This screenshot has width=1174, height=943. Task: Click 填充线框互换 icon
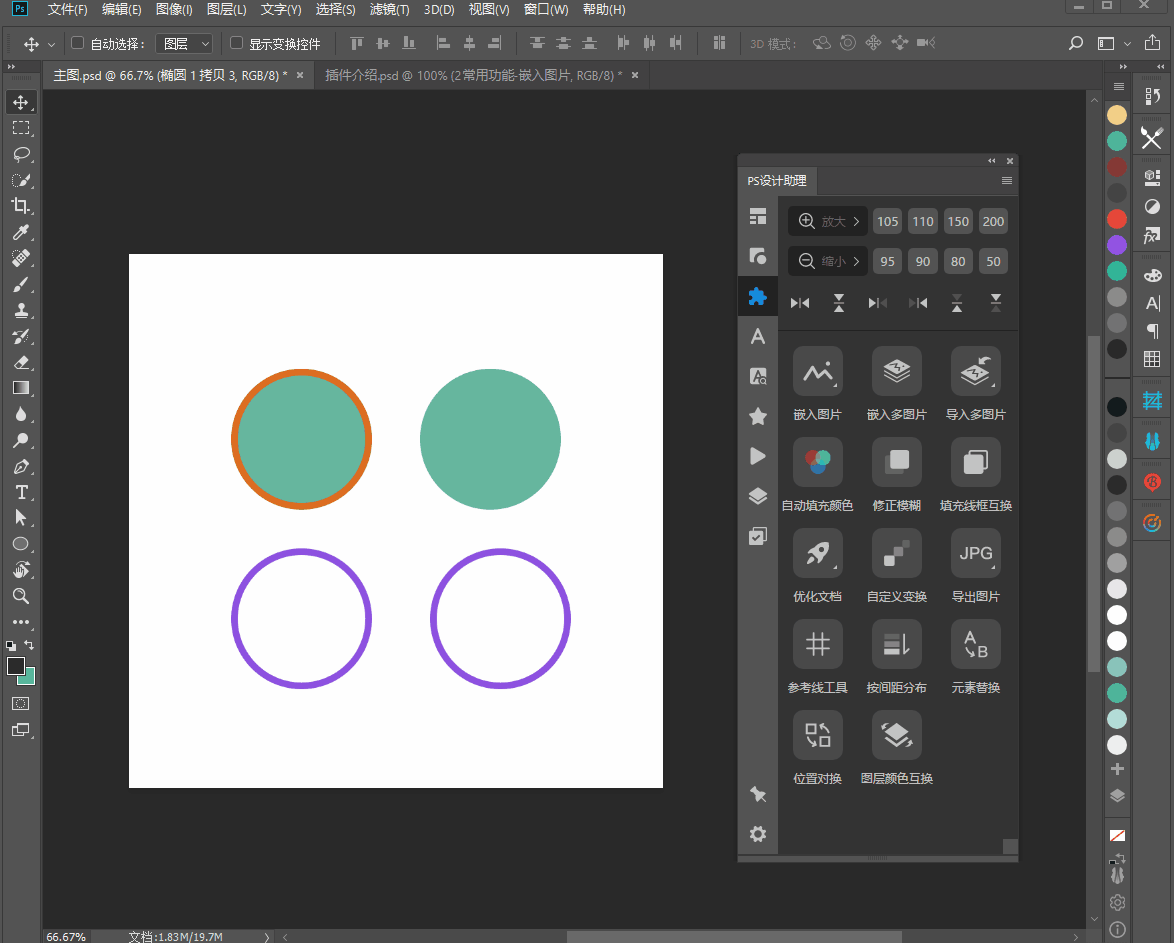pyautogui.click(x=976, y=462)
